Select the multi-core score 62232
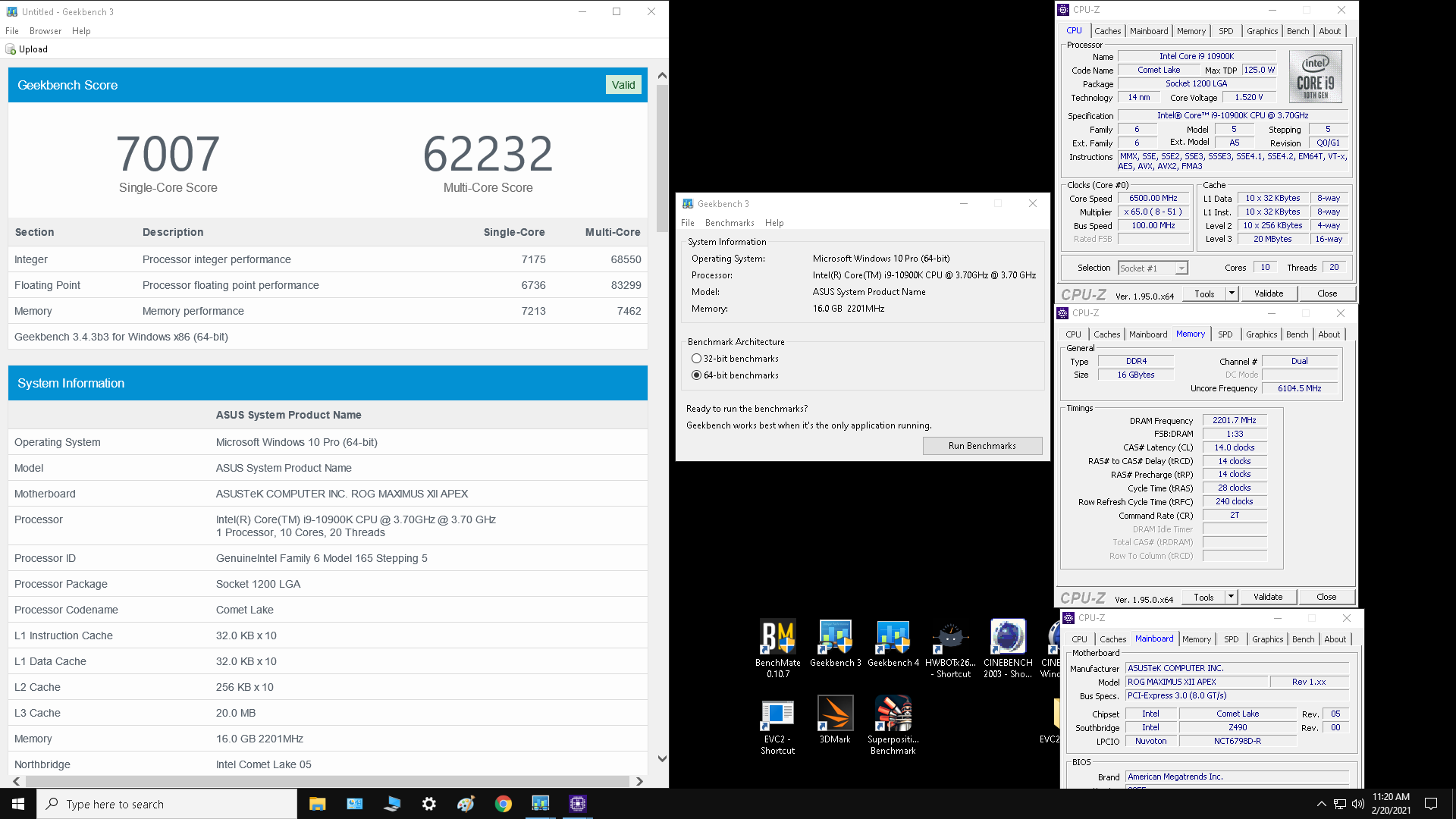1456x819 pixels. [x=488, y=154]
